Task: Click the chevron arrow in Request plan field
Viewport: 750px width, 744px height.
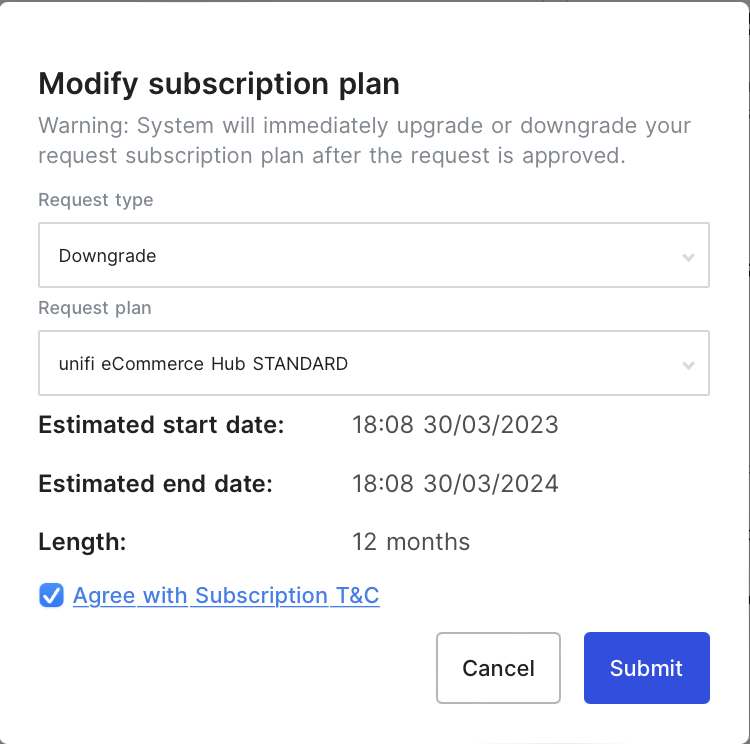Action: pyautogui.click(x=688, y=365)
